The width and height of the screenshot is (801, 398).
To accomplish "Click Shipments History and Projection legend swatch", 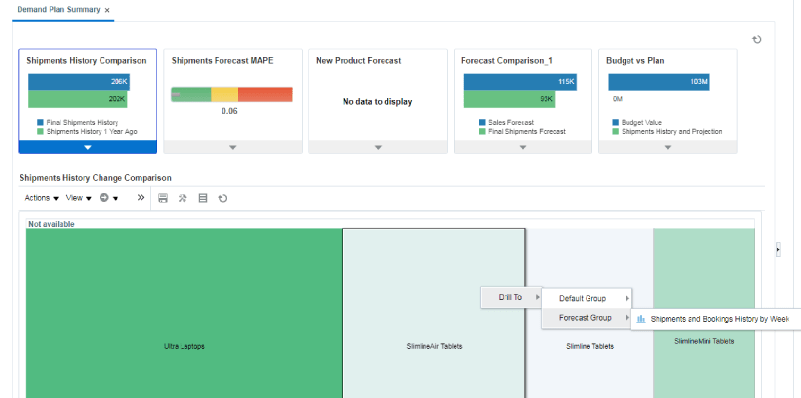I will click(x=616, y=131).
